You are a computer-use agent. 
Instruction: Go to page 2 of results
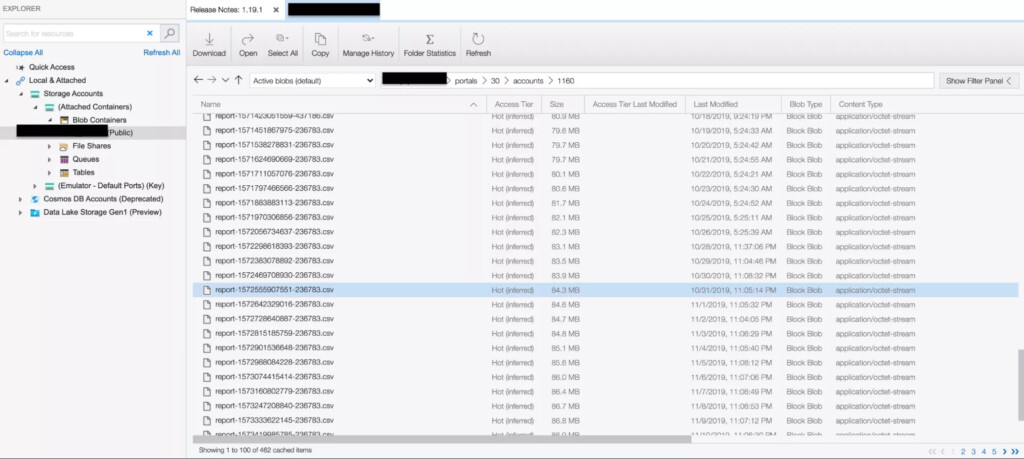963,451
